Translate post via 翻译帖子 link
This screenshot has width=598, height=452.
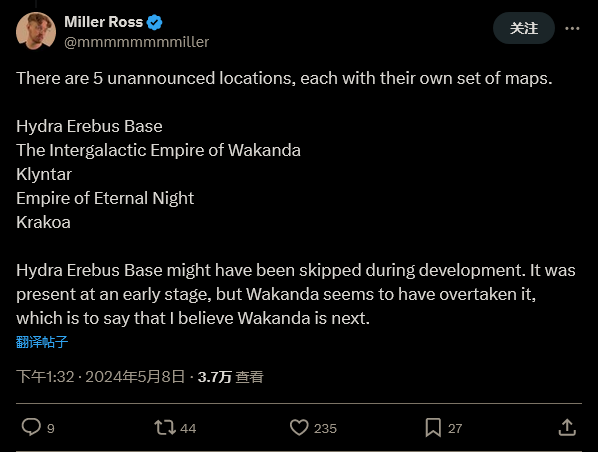(42, 342)
